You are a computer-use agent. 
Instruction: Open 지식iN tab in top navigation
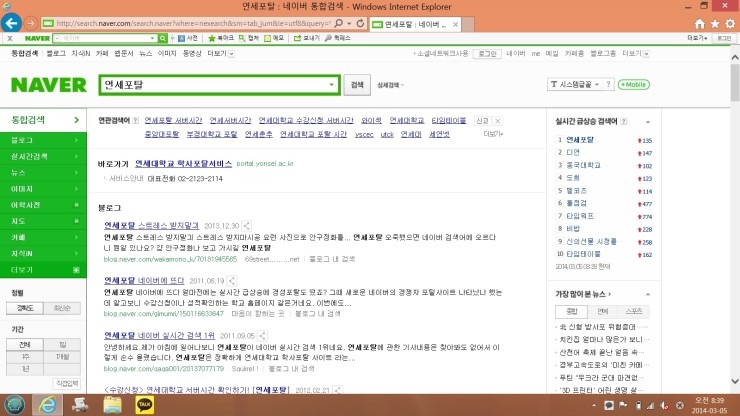point(80,54)
